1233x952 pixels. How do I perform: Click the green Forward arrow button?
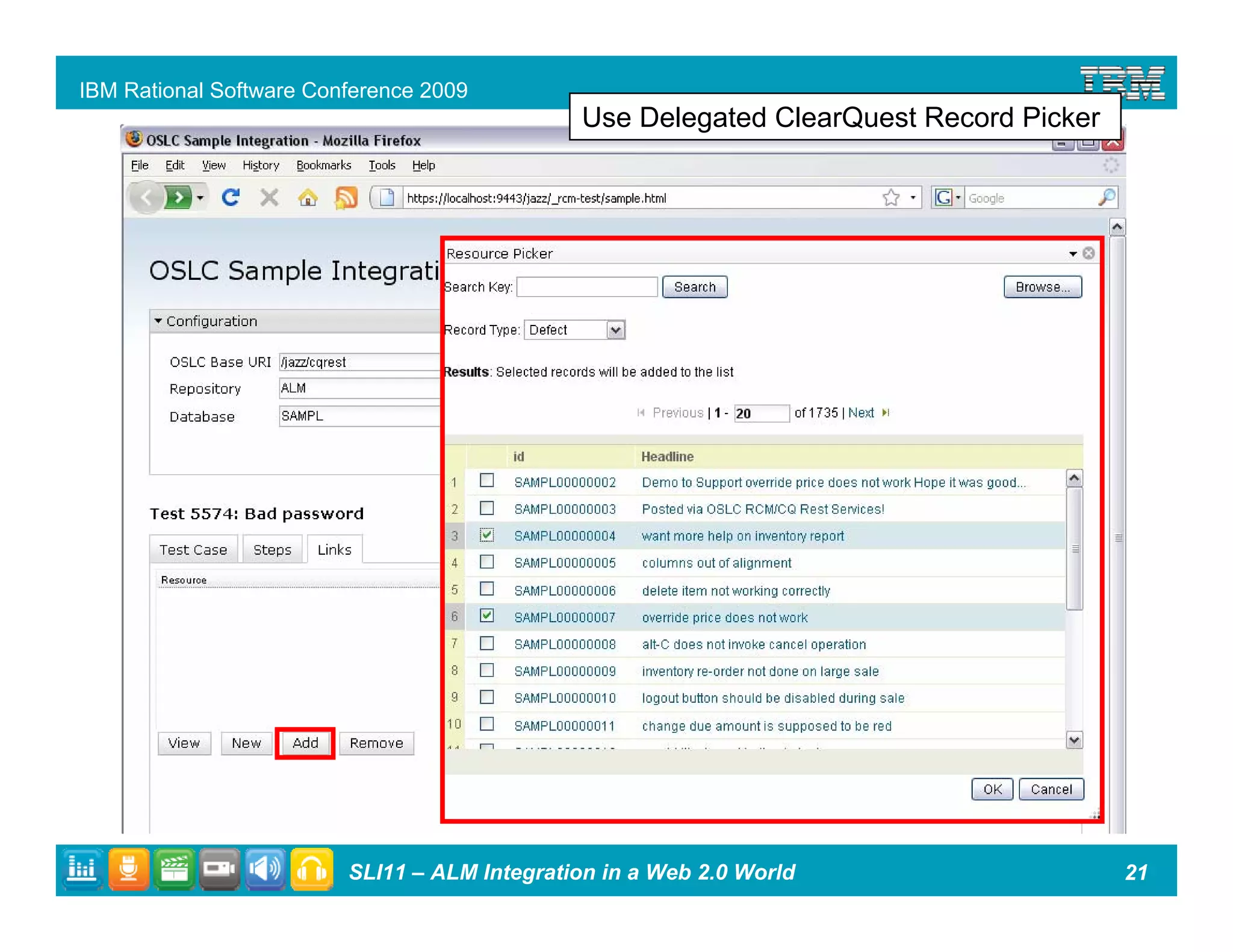[178, 197]
